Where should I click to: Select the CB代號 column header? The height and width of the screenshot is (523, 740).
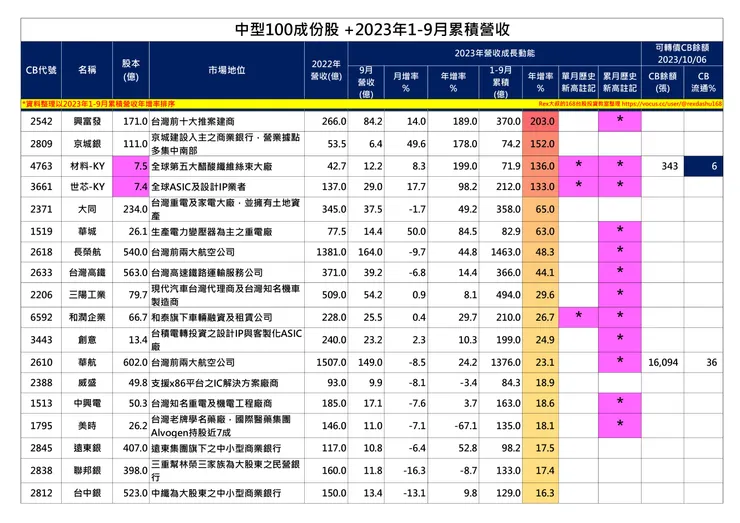pyautogui.click(x=41, y=70)
